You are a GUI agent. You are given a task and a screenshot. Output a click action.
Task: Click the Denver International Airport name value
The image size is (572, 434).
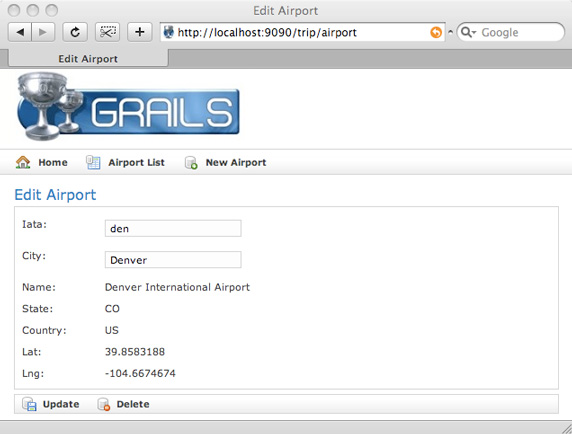177,287
